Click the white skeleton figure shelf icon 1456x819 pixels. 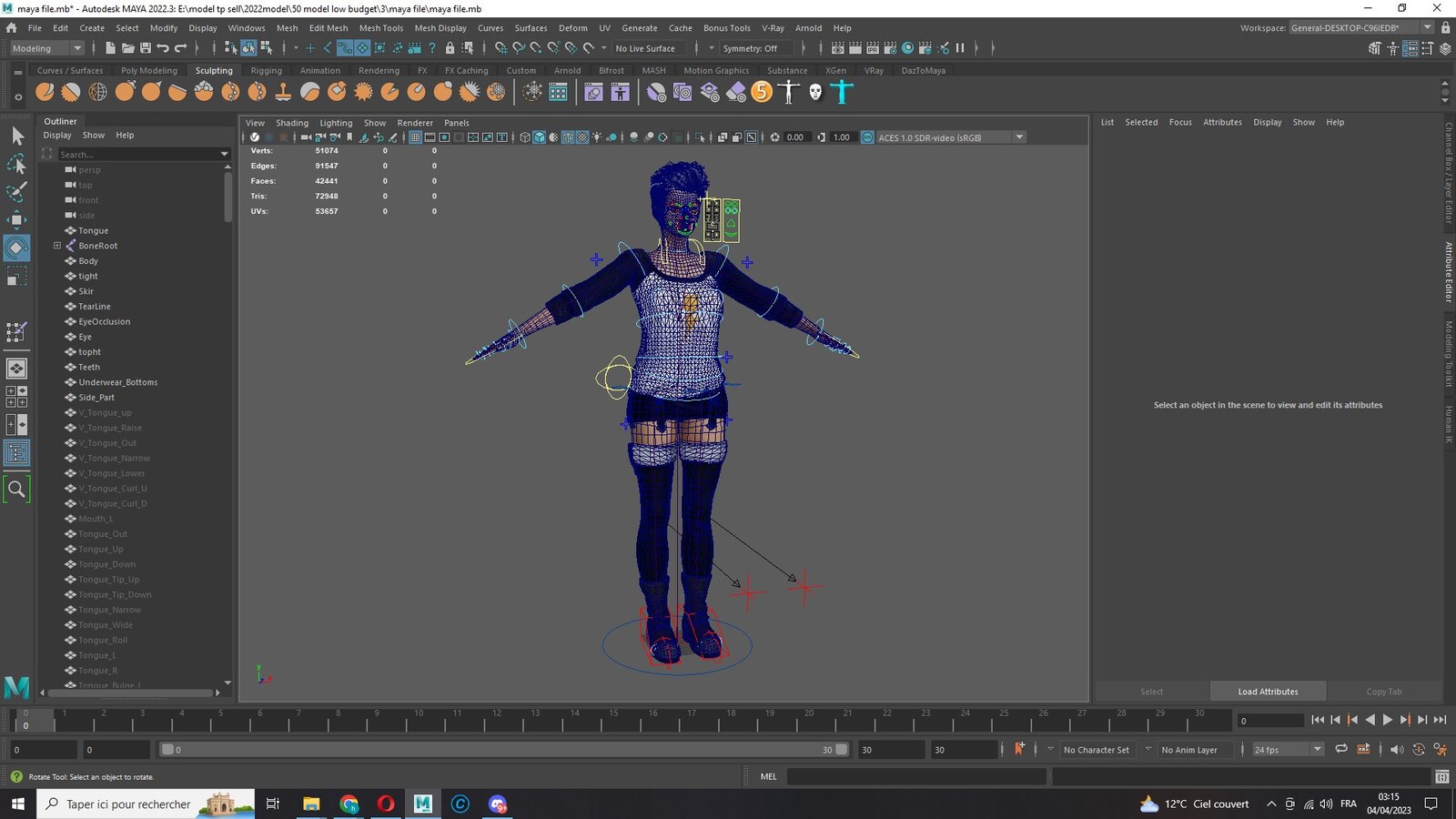[789, 92]
